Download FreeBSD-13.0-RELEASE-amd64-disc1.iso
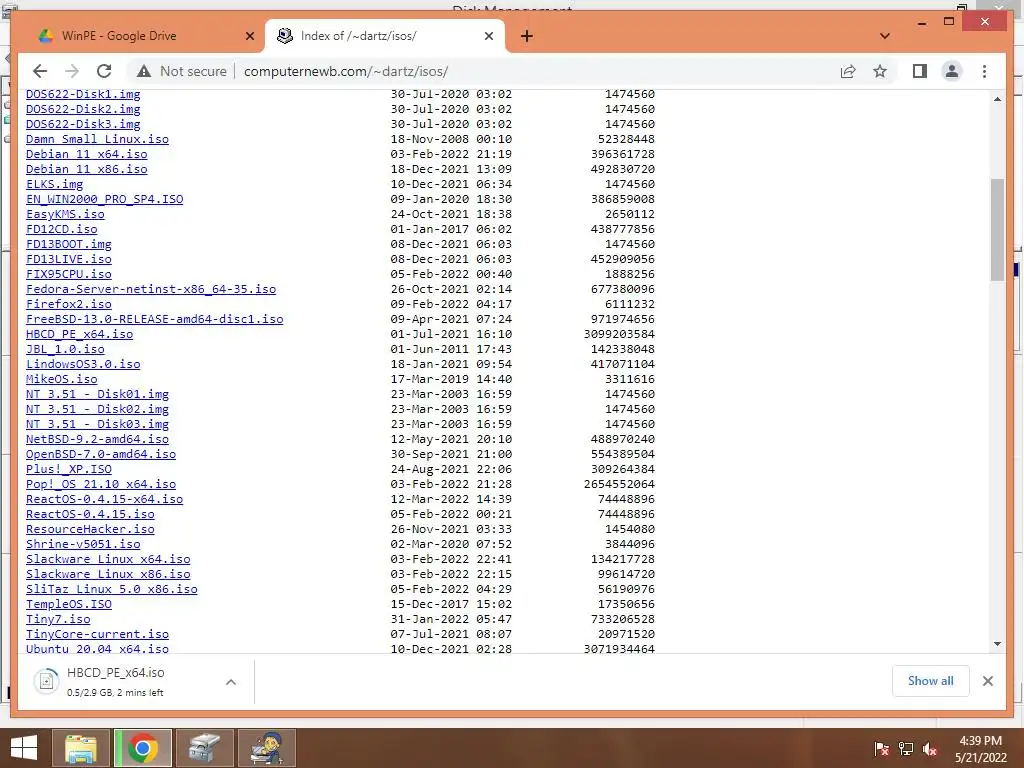1024x768 pixels. 155,319
